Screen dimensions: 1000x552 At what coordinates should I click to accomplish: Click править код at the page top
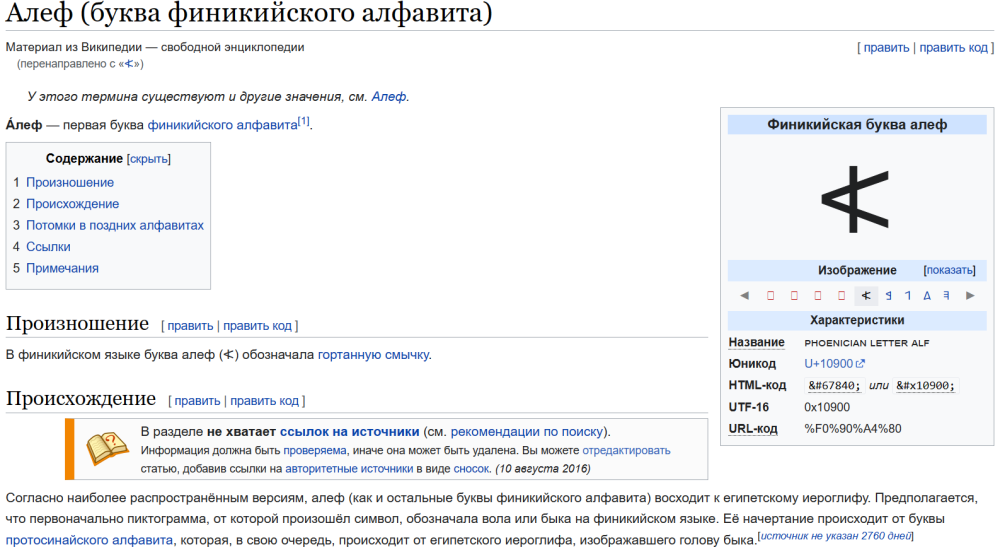pos(953,48)
